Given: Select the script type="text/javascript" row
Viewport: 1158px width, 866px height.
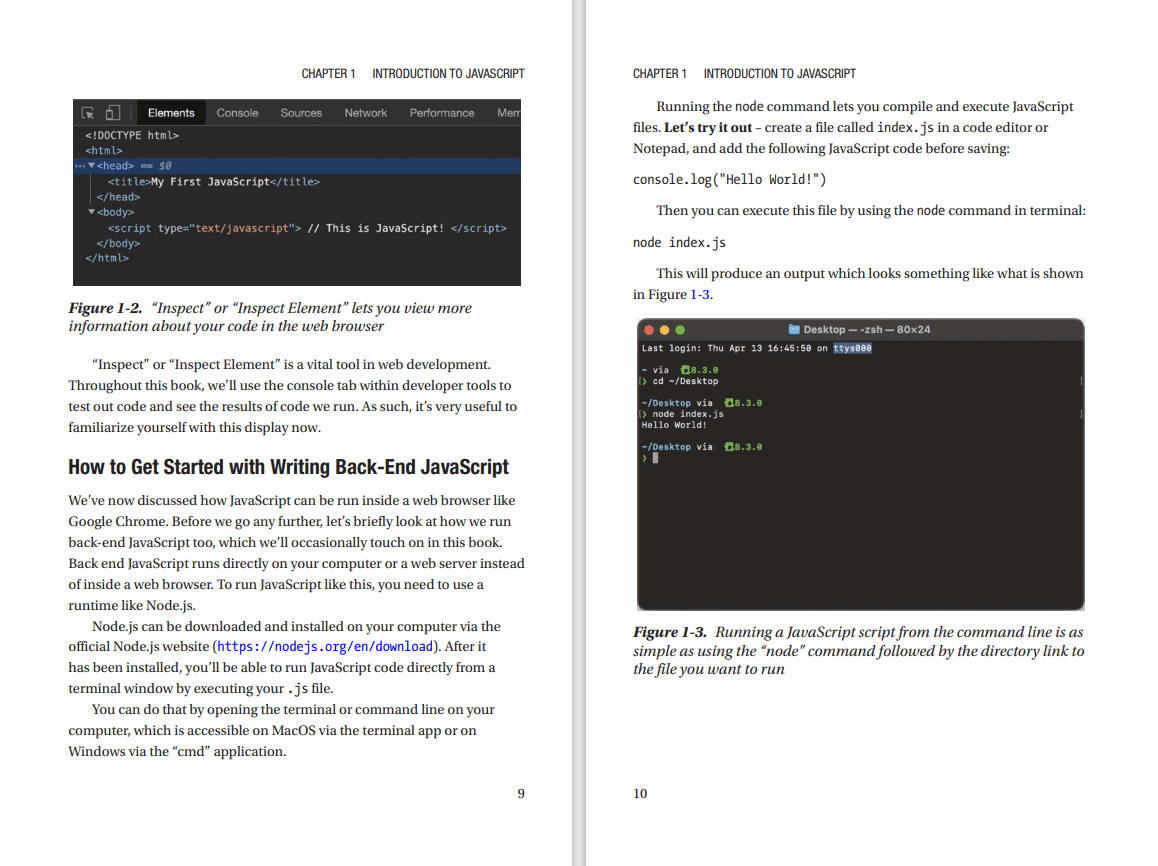Looking at the screenshot, I should [307, 228].
